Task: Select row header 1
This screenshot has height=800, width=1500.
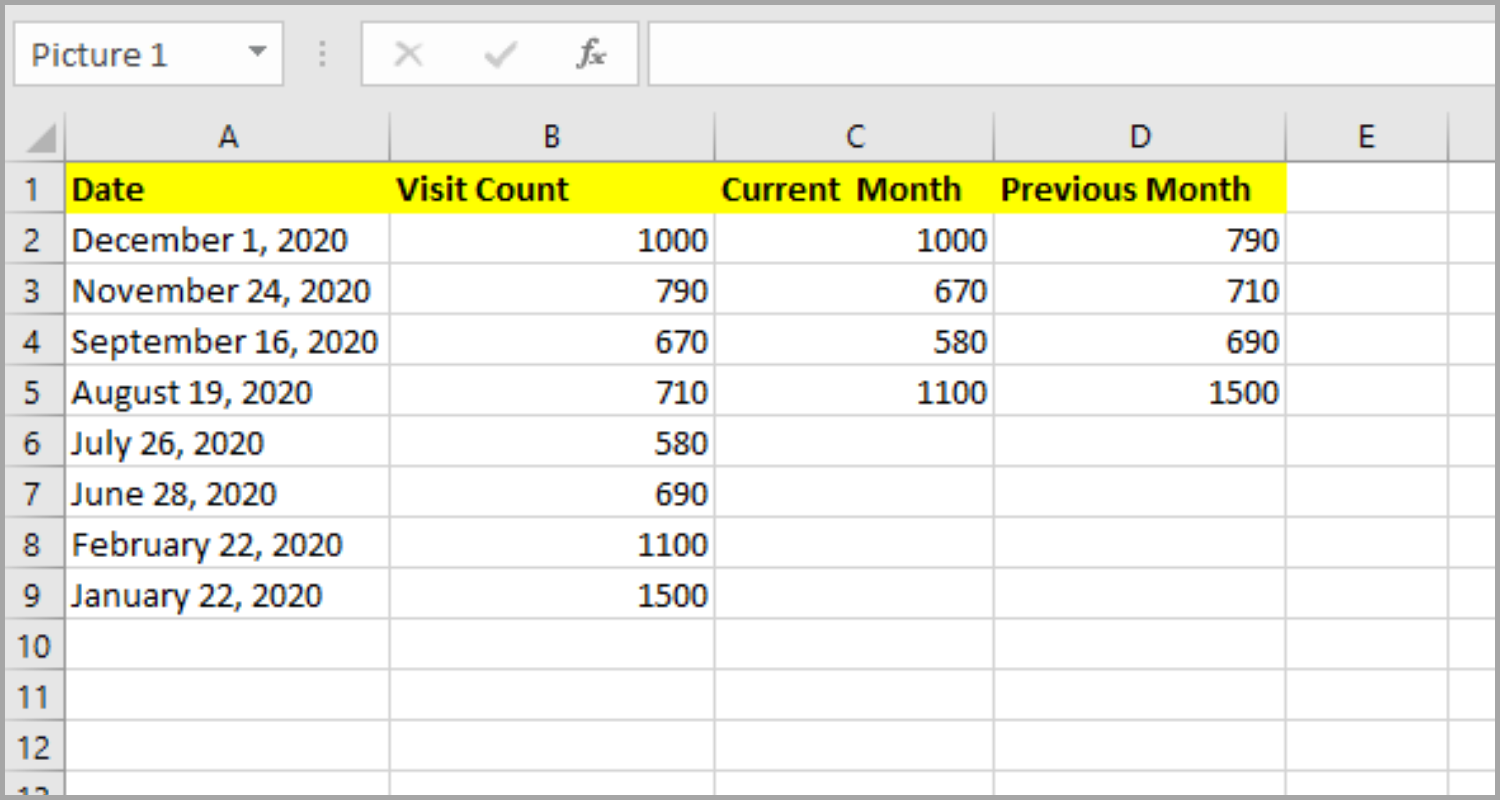Action: click(x=35, y=189)
